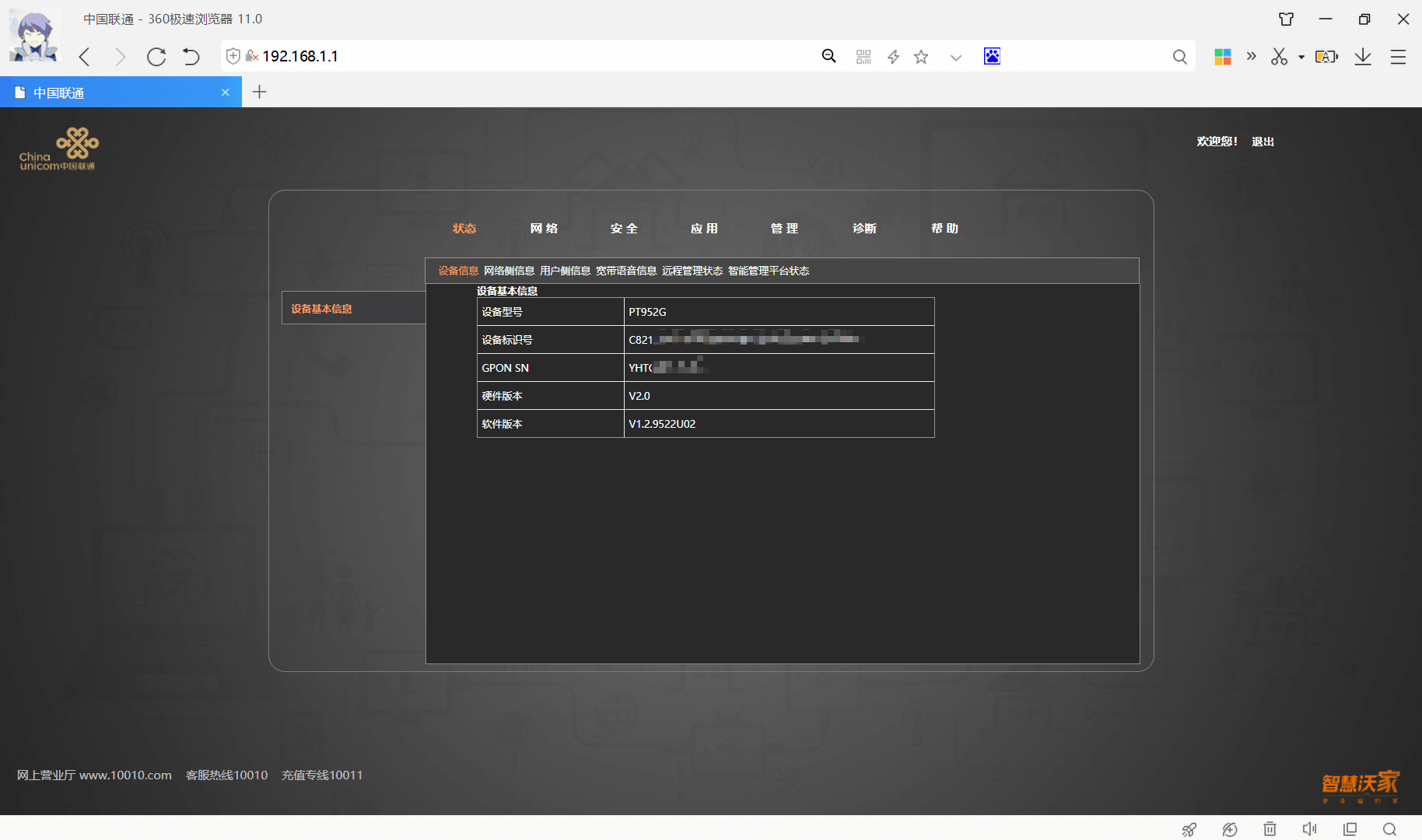Switch to the 网络侧信息 tab
This screenshot has width=1422, height=840.
tap(509, 271)
